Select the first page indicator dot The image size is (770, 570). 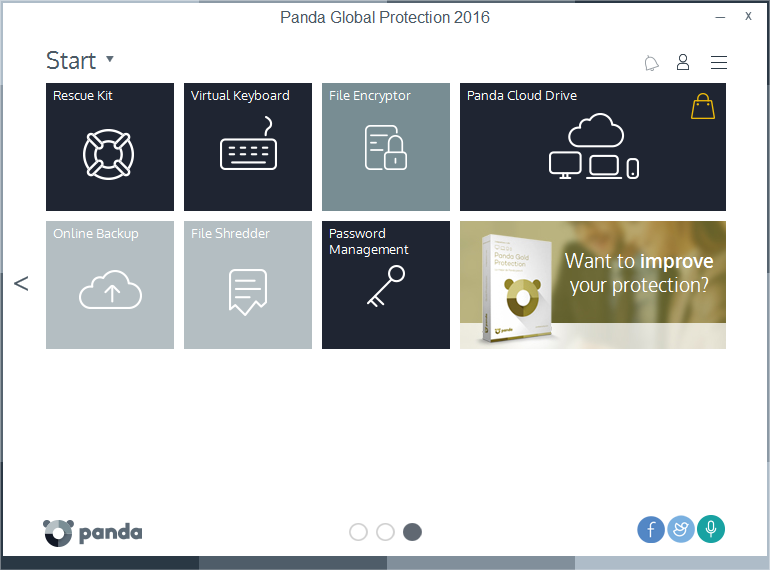pos(358,532)
